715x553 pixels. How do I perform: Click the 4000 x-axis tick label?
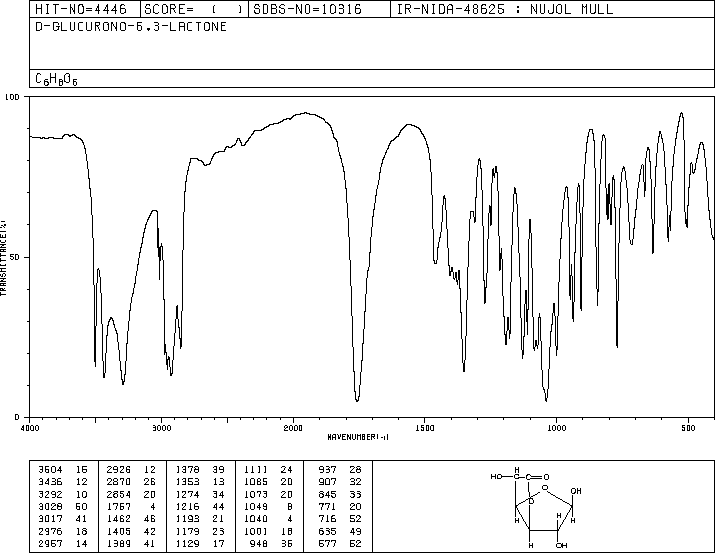pyautogui.click(x=30, y=428)
